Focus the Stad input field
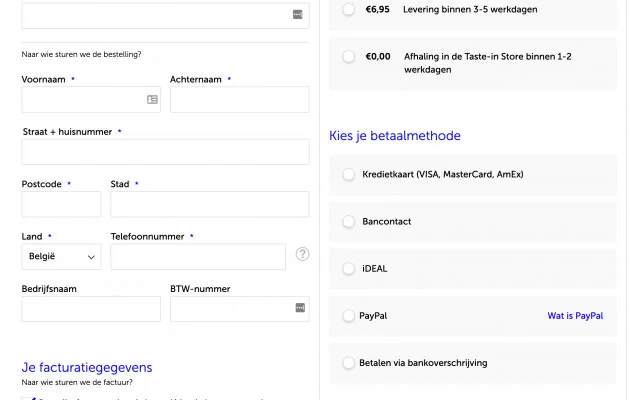630x400 pixels. point(210,204)
